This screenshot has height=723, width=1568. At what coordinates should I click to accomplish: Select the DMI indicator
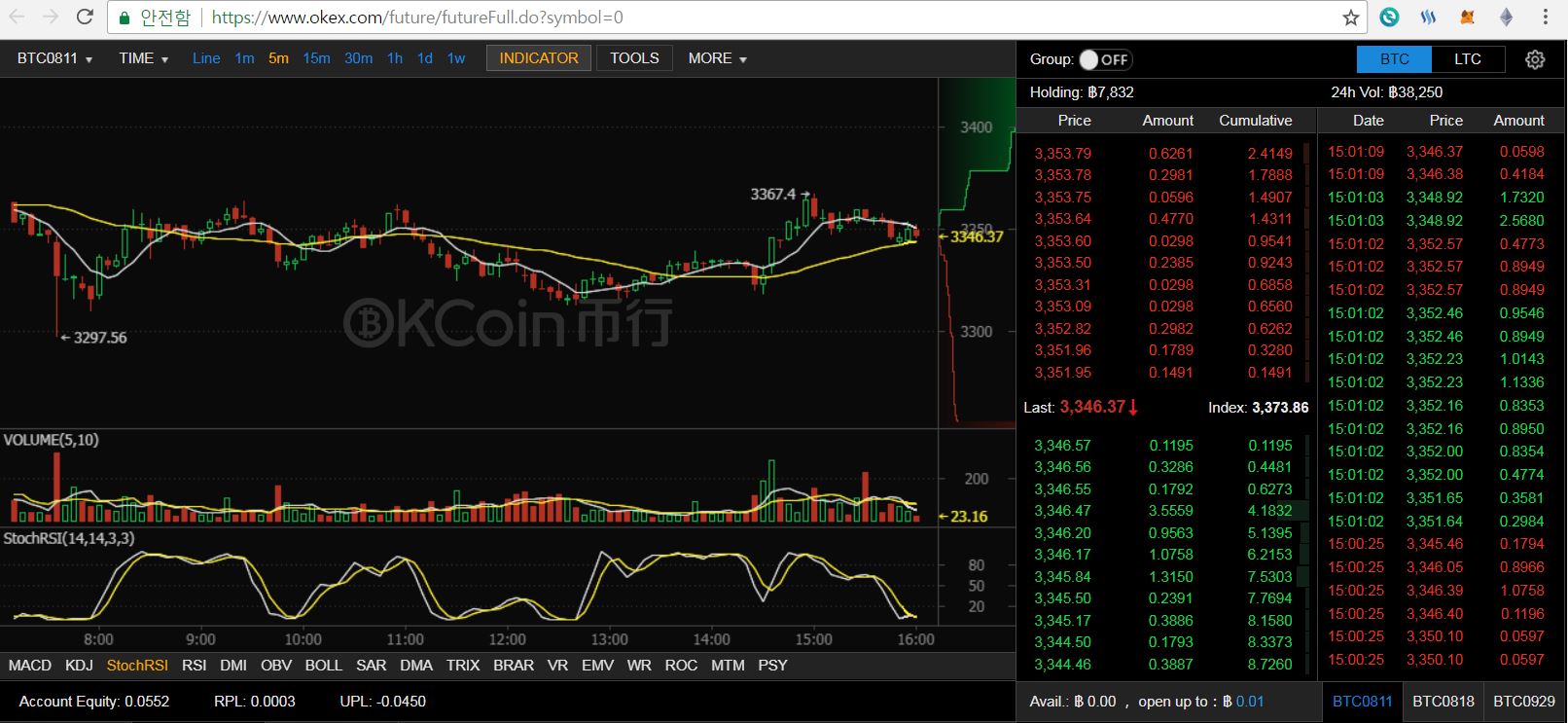(x=233, y=666)
